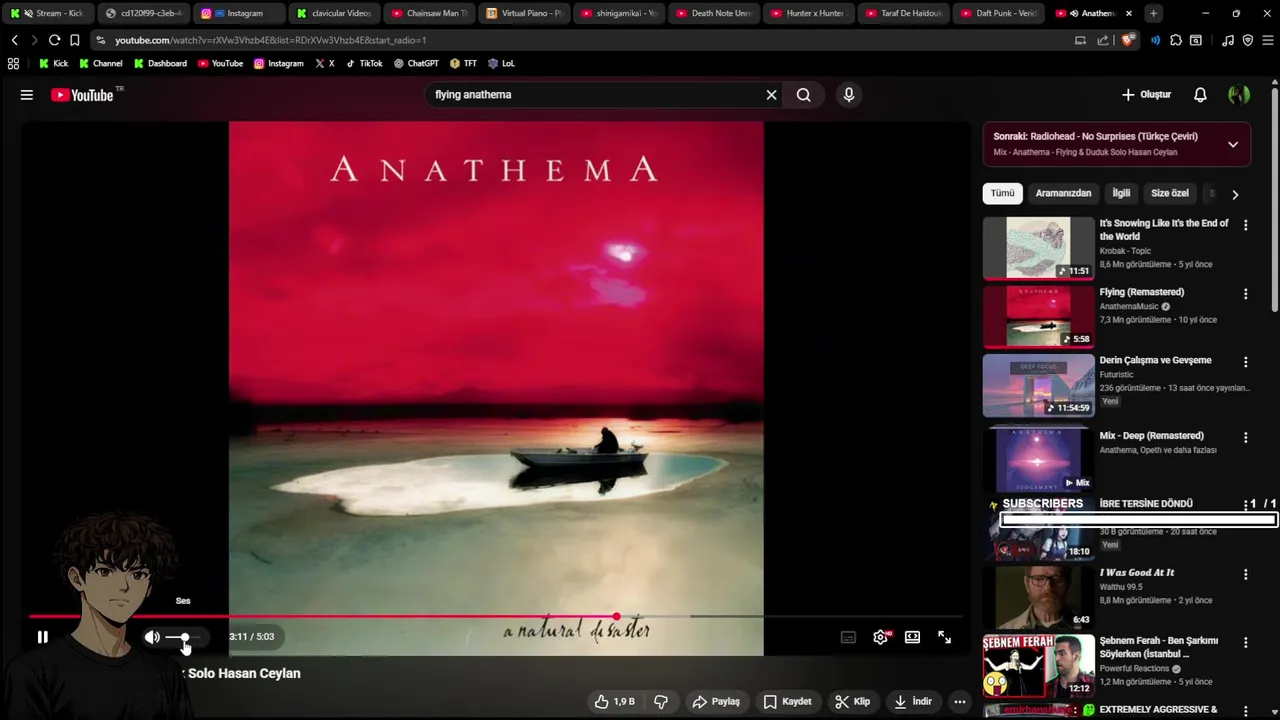
Task: Open the account avatar menu
Action: [1239, 95]
